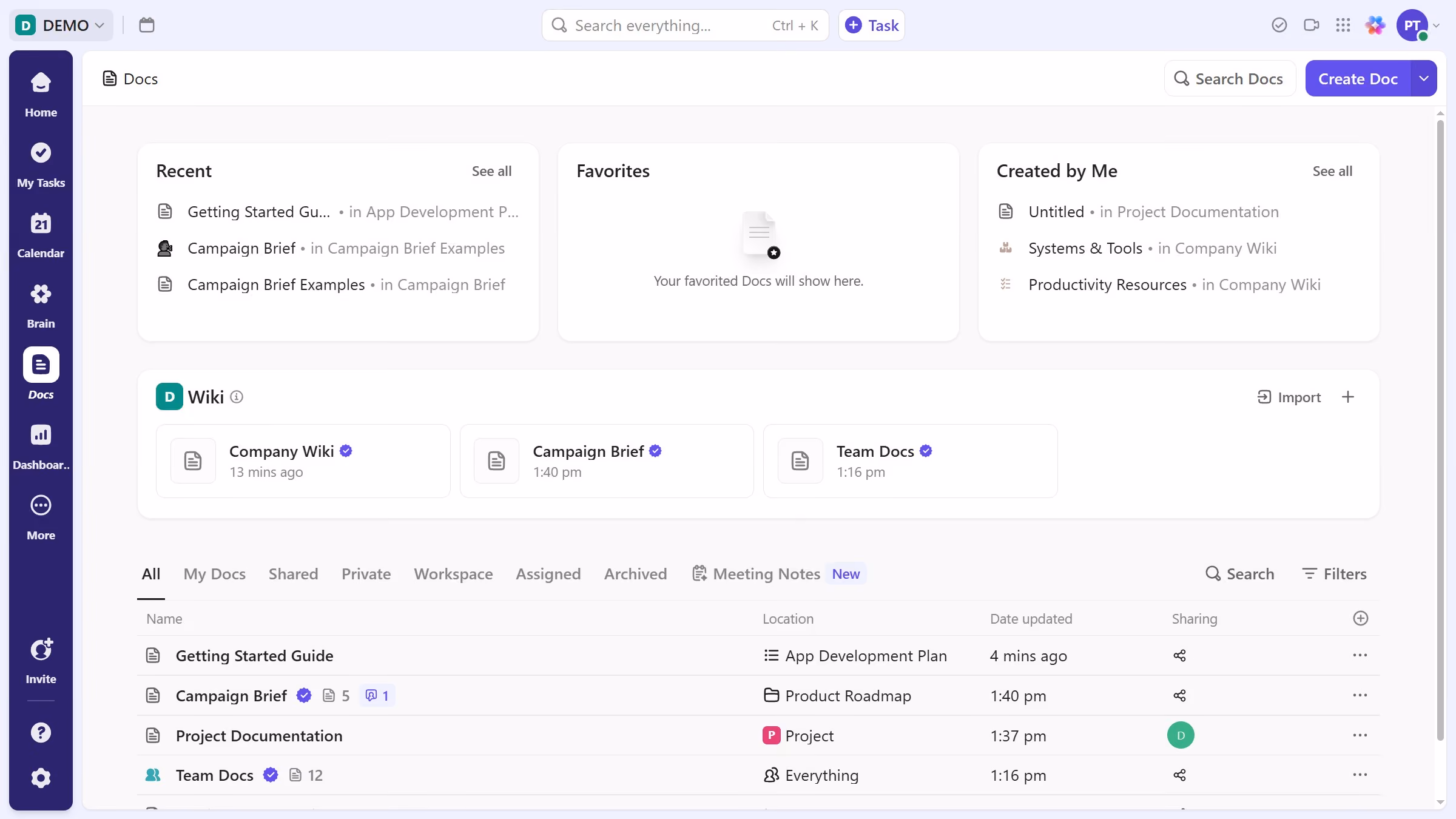Open the Campaign Brief wiki card
This screenshot has height=819, width=1456.
tap(607, 461)
